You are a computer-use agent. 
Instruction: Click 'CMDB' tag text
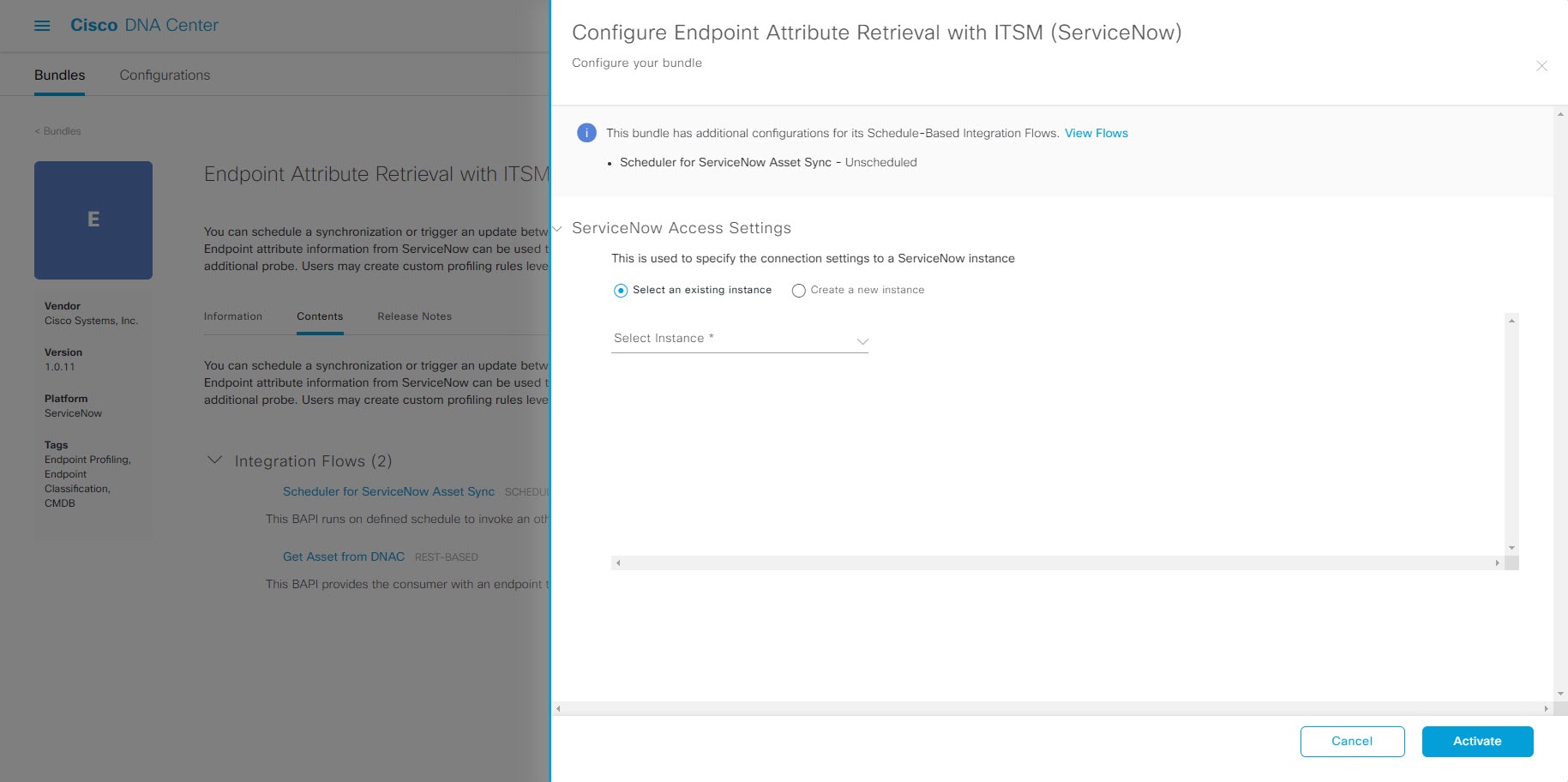[60, 503]
